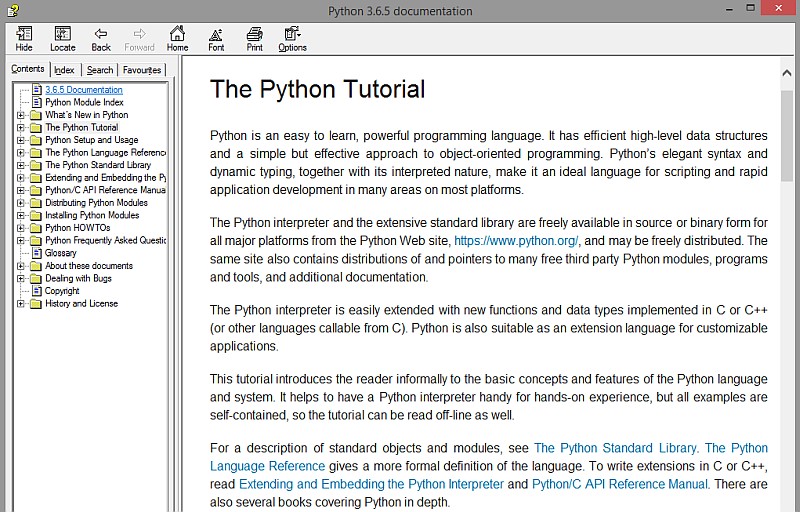Image resolution: width=800 pixels, height=512 pixels.
Task: Expand What's New in Python node
Action: (x=20, y=115)
